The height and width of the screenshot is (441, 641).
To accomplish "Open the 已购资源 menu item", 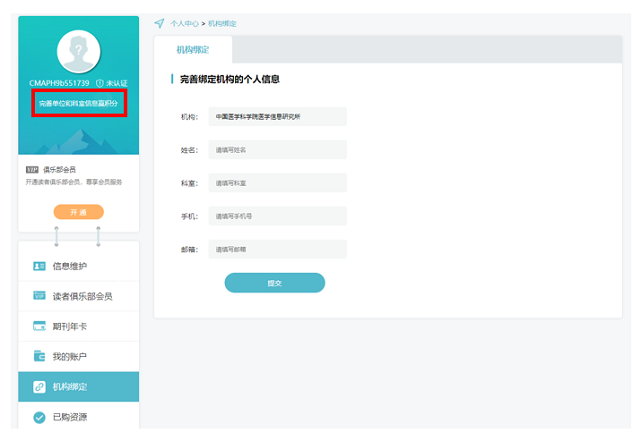I will pyautogui.click(x=78, y=417).
